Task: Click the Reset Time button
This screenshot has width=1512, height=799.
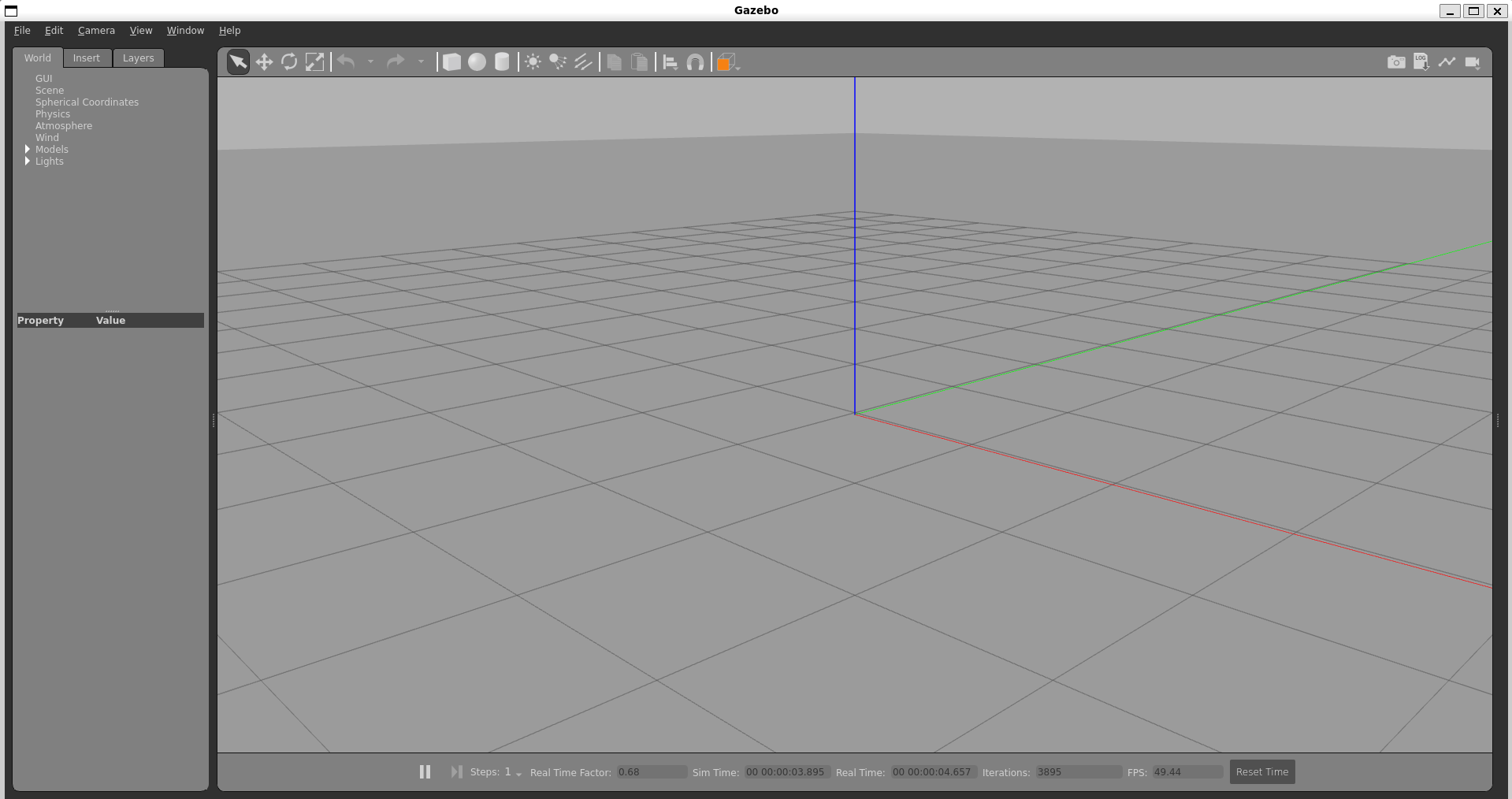Action: click(1262, 772)
